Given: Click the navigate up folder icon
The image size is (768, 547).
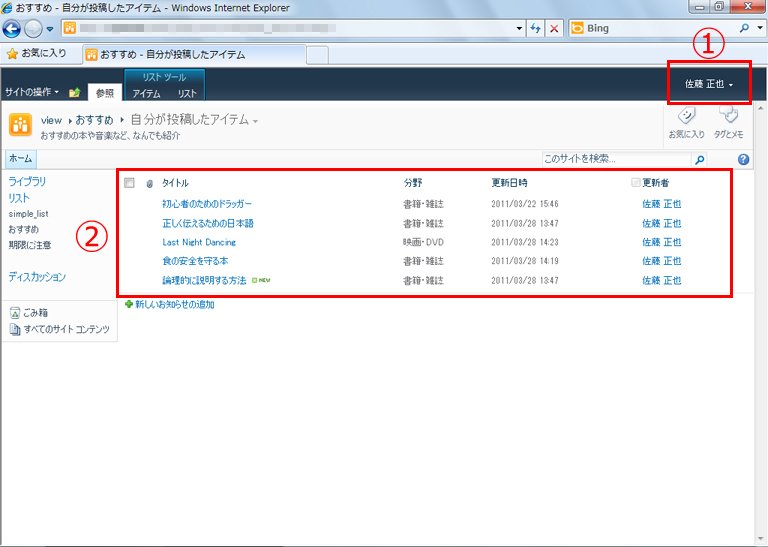Looking at the screenshot, I should (x=74, y=92).
